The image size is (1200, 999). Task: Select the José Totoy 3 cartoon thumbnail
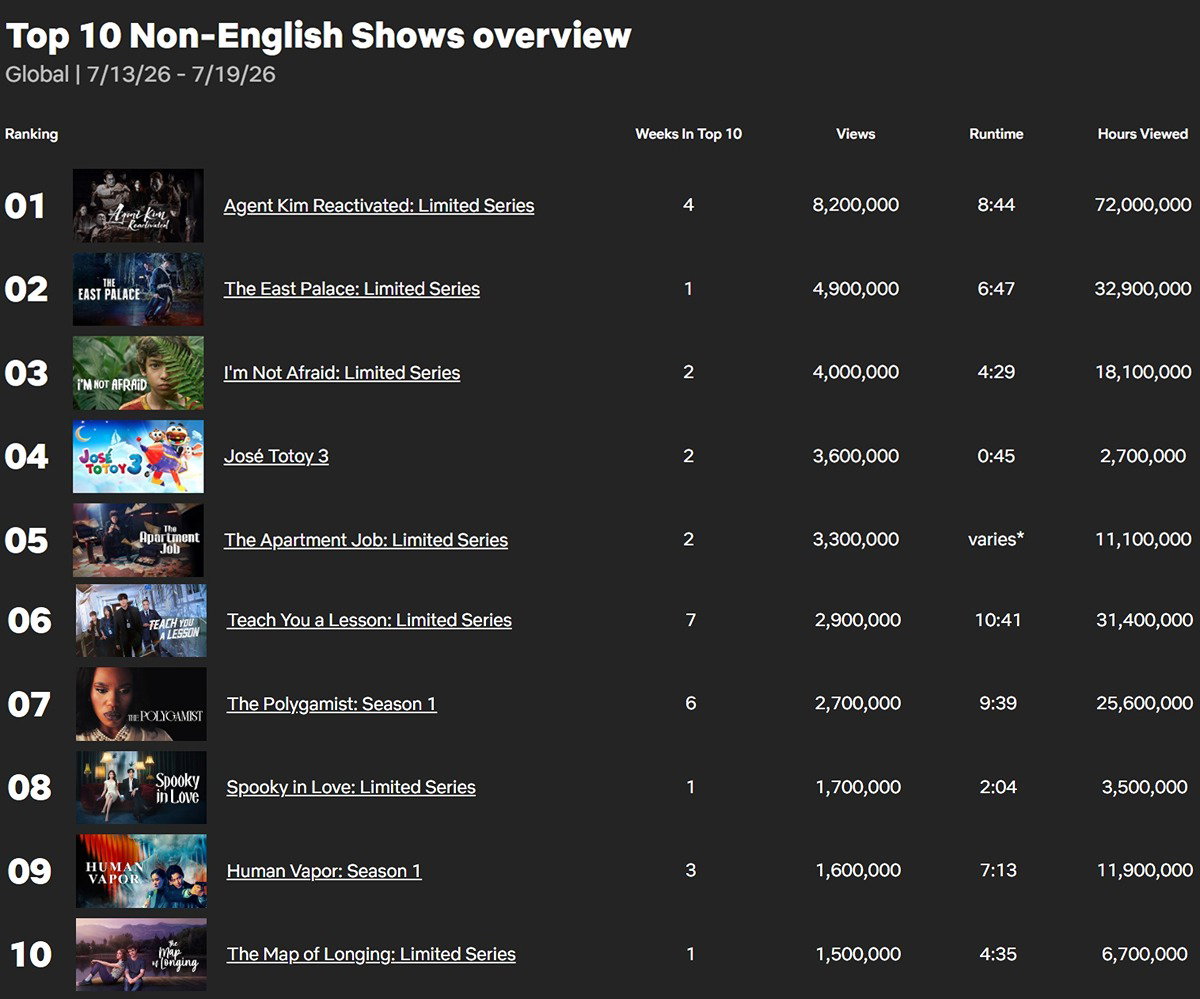(x=138, y=456)
